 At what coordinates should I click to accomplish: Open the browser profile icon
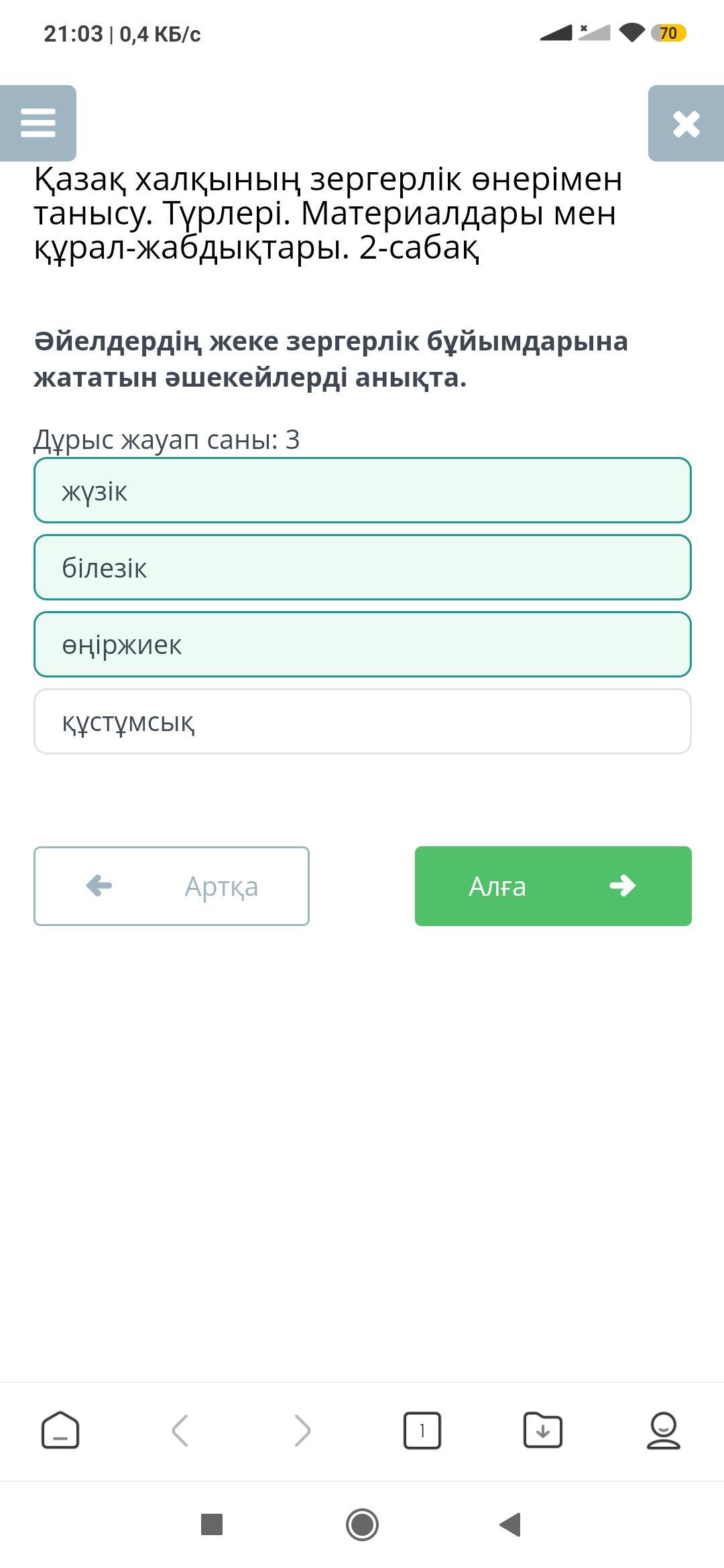[x=663, y=1431]
